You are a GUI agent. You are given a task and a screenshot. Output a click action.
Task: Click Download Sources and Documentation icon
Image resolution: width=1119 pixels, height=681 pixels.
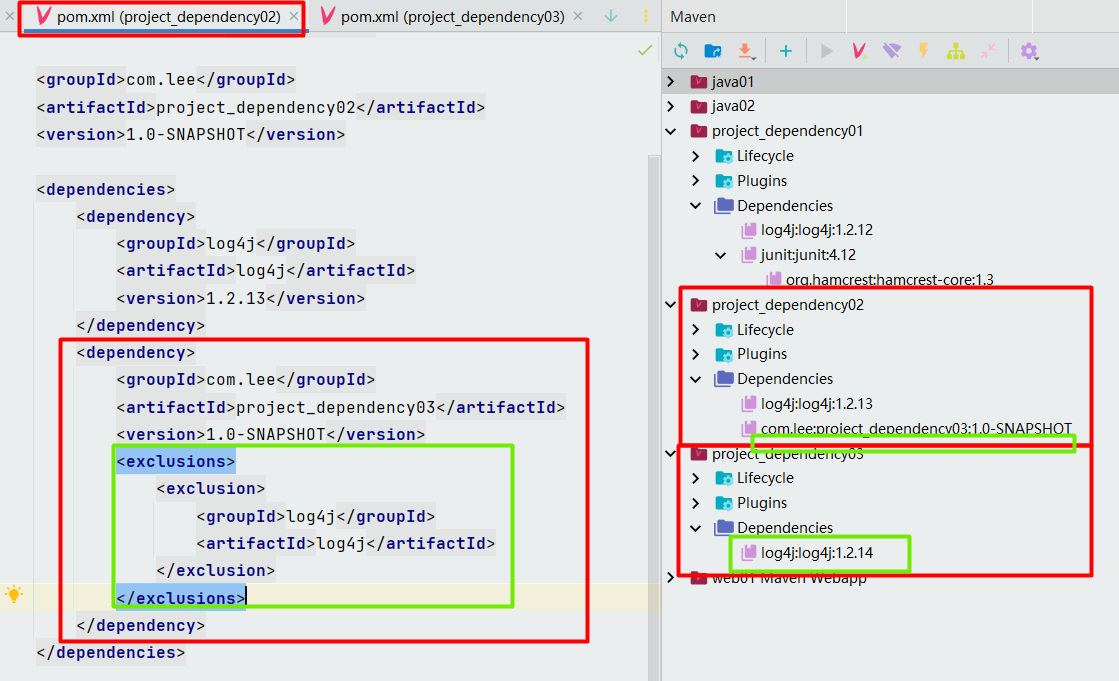click(x=745, y=51)
